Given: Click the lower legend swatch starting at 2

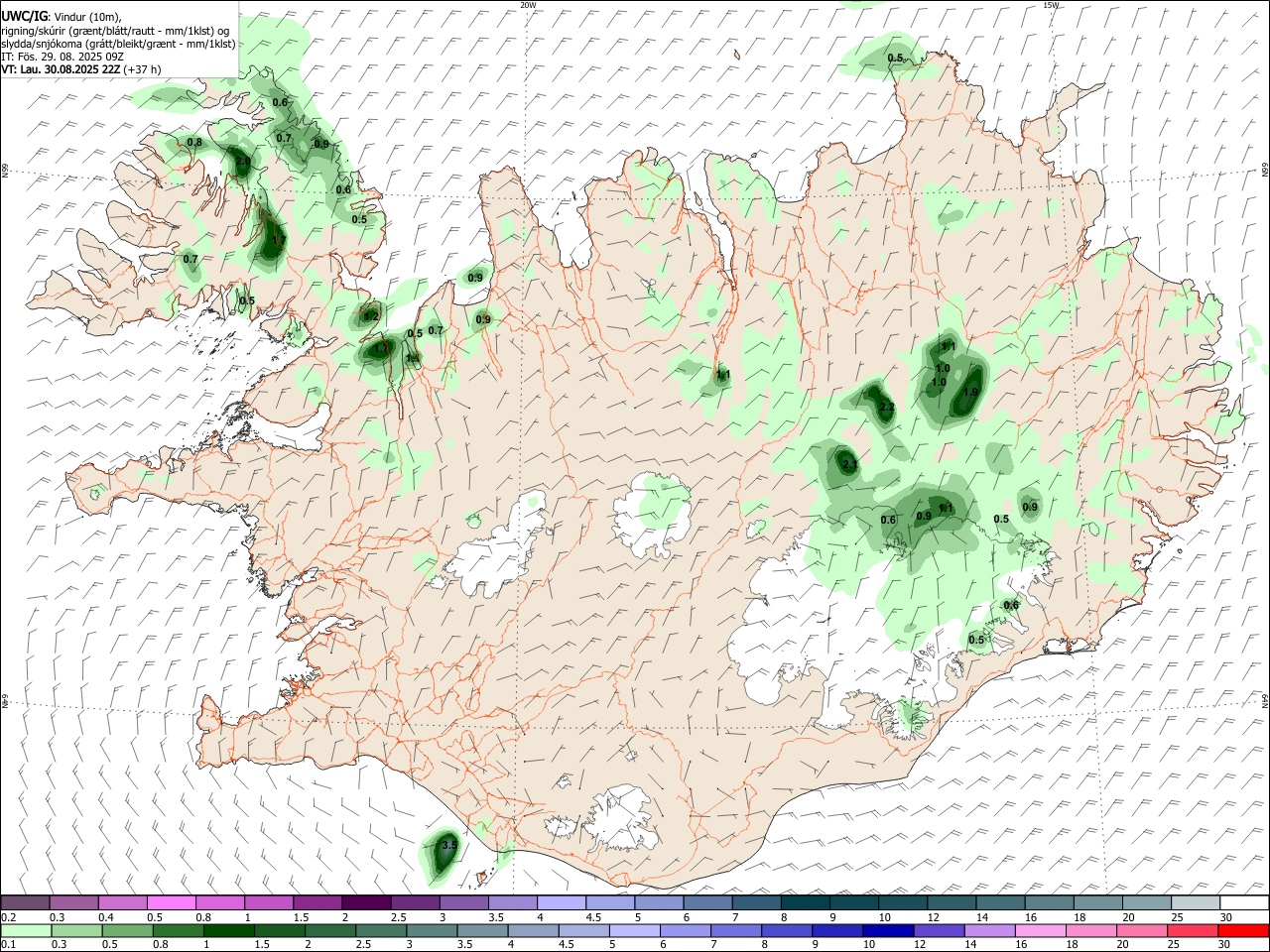Looking at the screenshot, I should (x=330, y=930).
